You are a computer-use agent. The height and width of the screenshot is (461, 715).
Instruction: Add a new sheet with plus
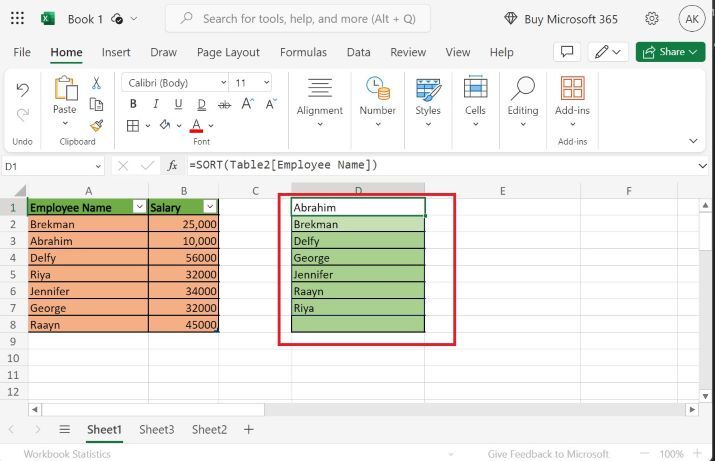point(249,430)
